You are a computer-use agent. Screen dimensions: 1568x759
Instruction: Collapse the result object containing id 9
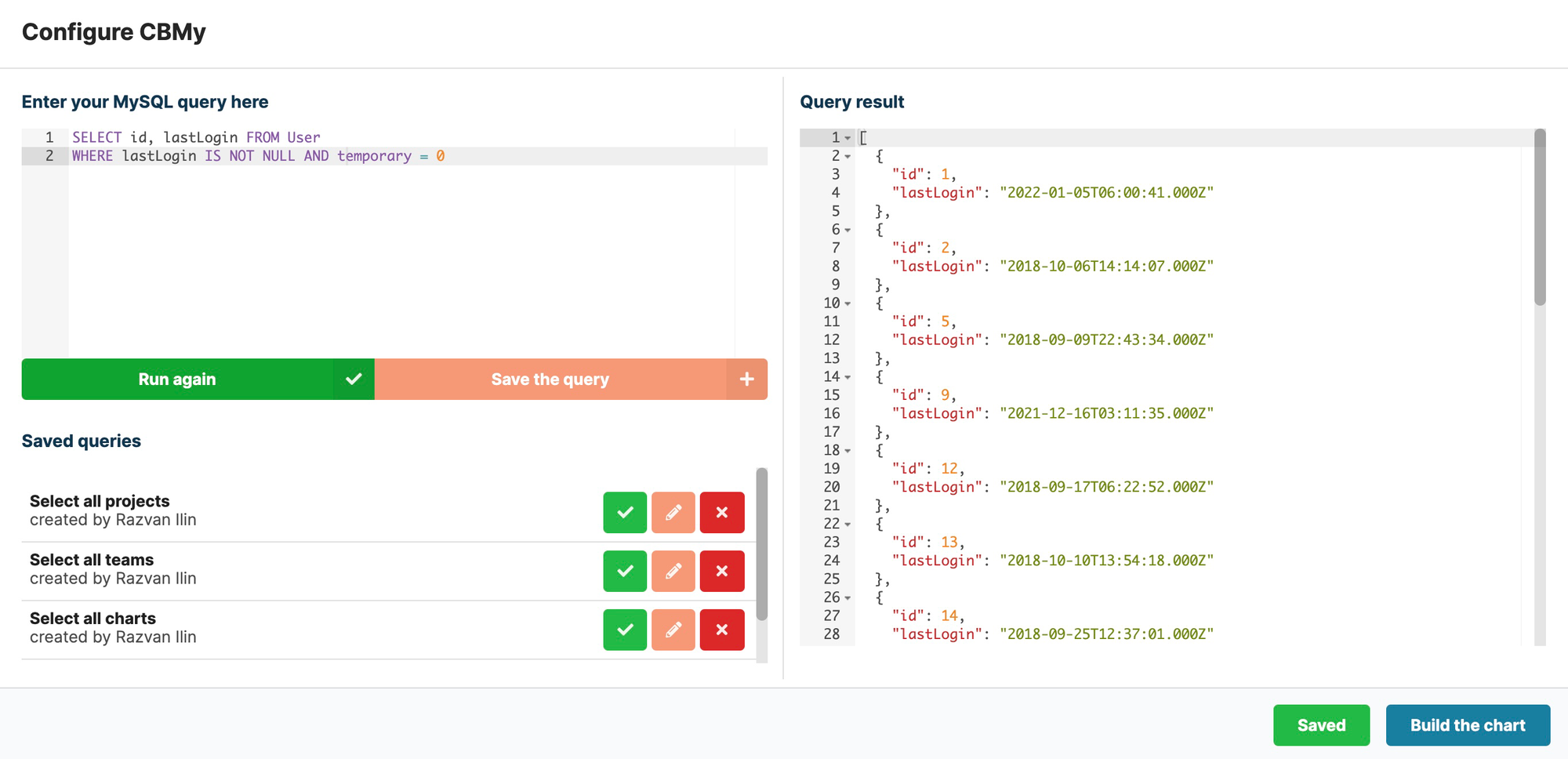[x=849, y=376]
